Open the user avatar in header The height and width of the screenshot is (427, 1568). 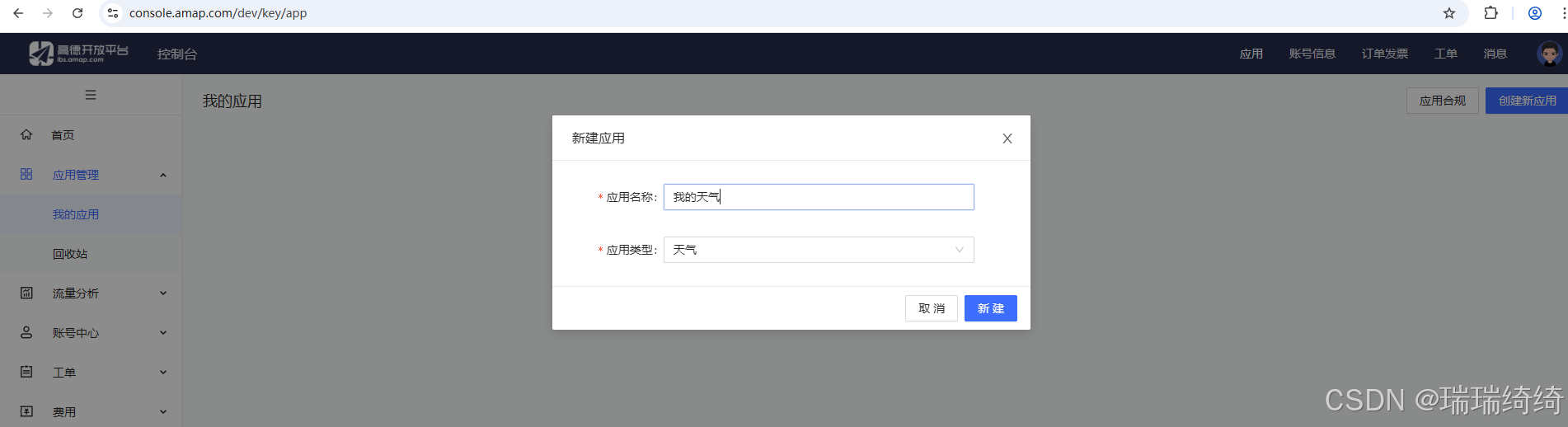[1549, 54]
